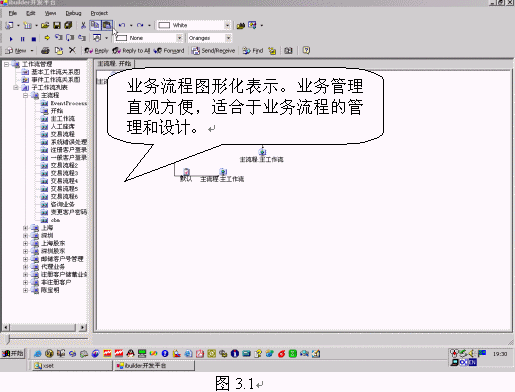Screen dimensions: 515x392
Task: Open the Oranges dropdown arrow
Action: coord(228,38)
